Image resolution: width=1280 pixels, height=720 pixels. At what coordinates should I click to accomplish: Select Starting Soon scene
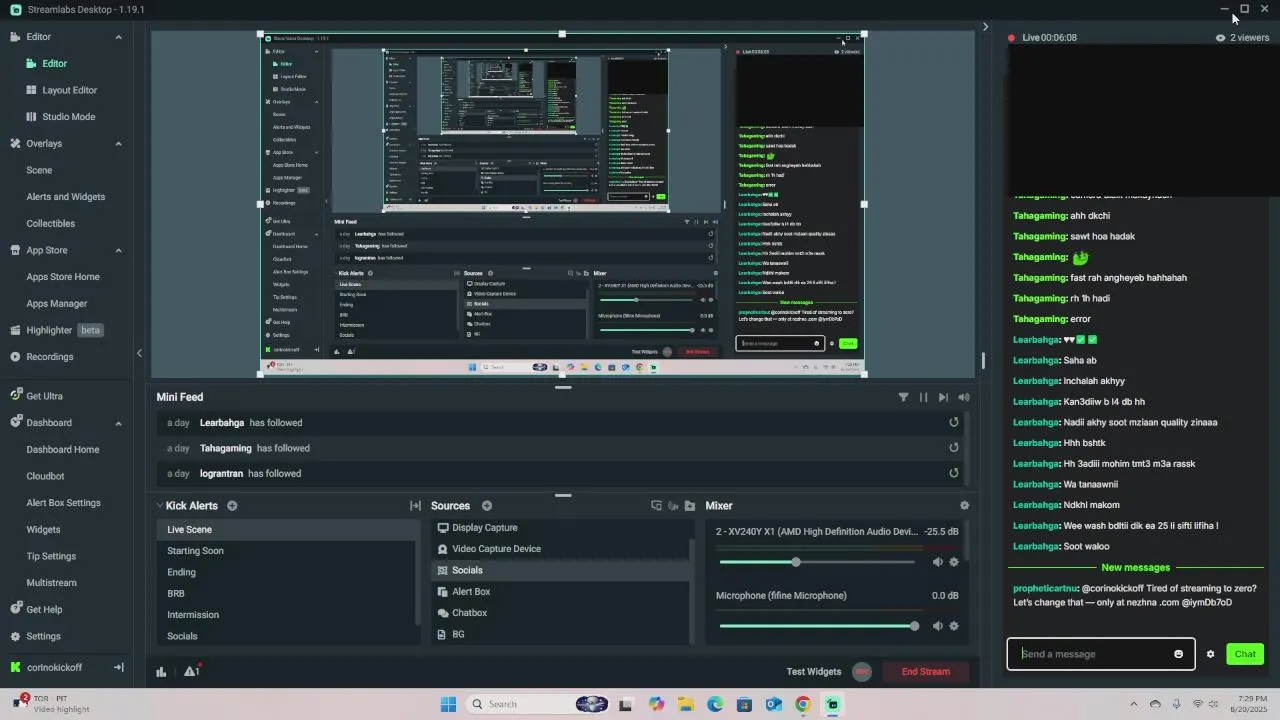tap(287, 551)
